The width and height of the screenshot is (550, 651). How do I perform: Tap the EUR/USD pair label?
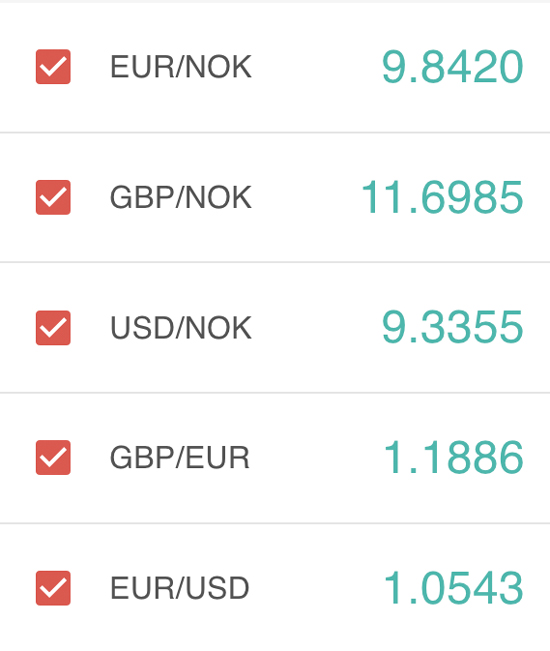tap(180, 588)
